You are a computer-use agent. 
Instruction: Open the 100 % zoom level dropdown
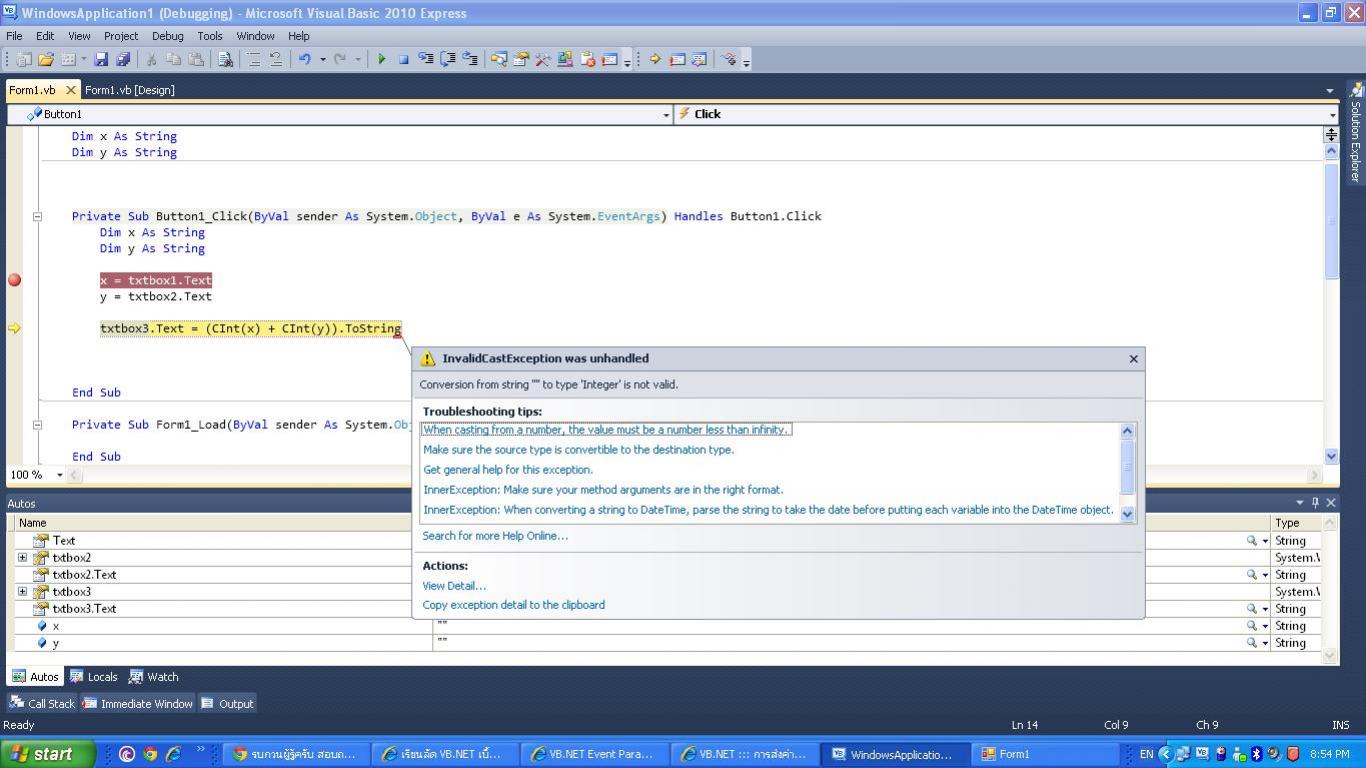(x=59, y=475)
